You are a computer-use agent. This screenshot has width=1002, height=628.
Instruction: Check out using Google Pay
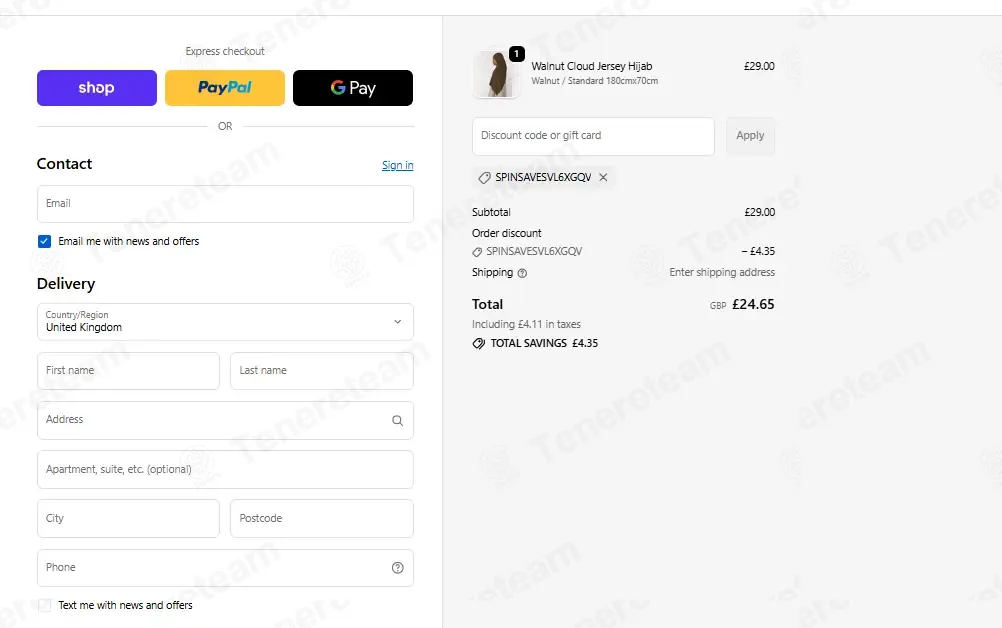(353, 88)
